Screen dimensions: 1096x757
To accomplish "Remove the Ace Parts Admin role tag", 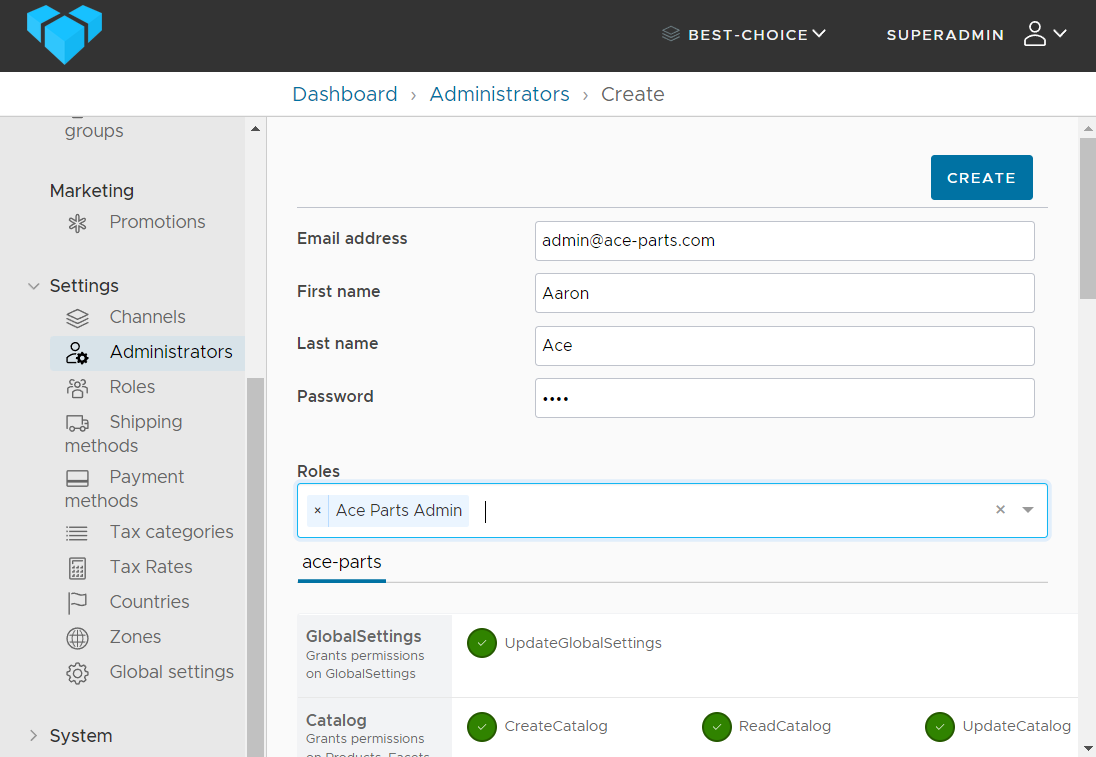I will coord(318,511).
